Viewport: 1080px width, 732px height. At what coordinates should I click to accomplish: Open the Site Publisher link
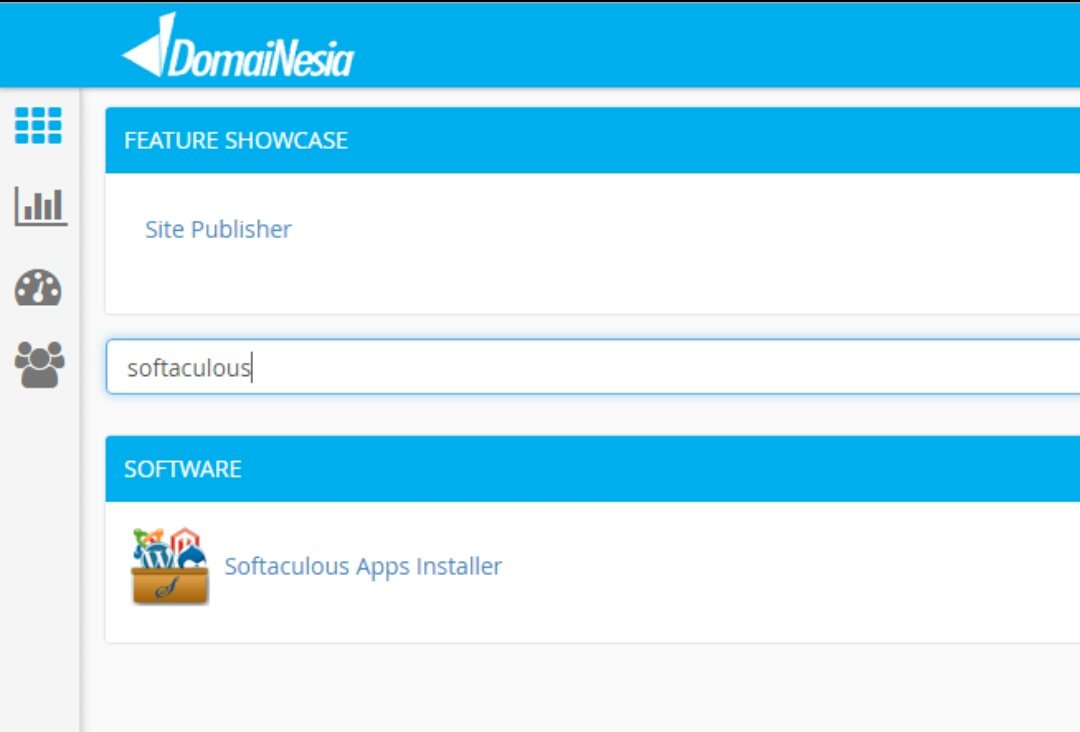(218, 229)
